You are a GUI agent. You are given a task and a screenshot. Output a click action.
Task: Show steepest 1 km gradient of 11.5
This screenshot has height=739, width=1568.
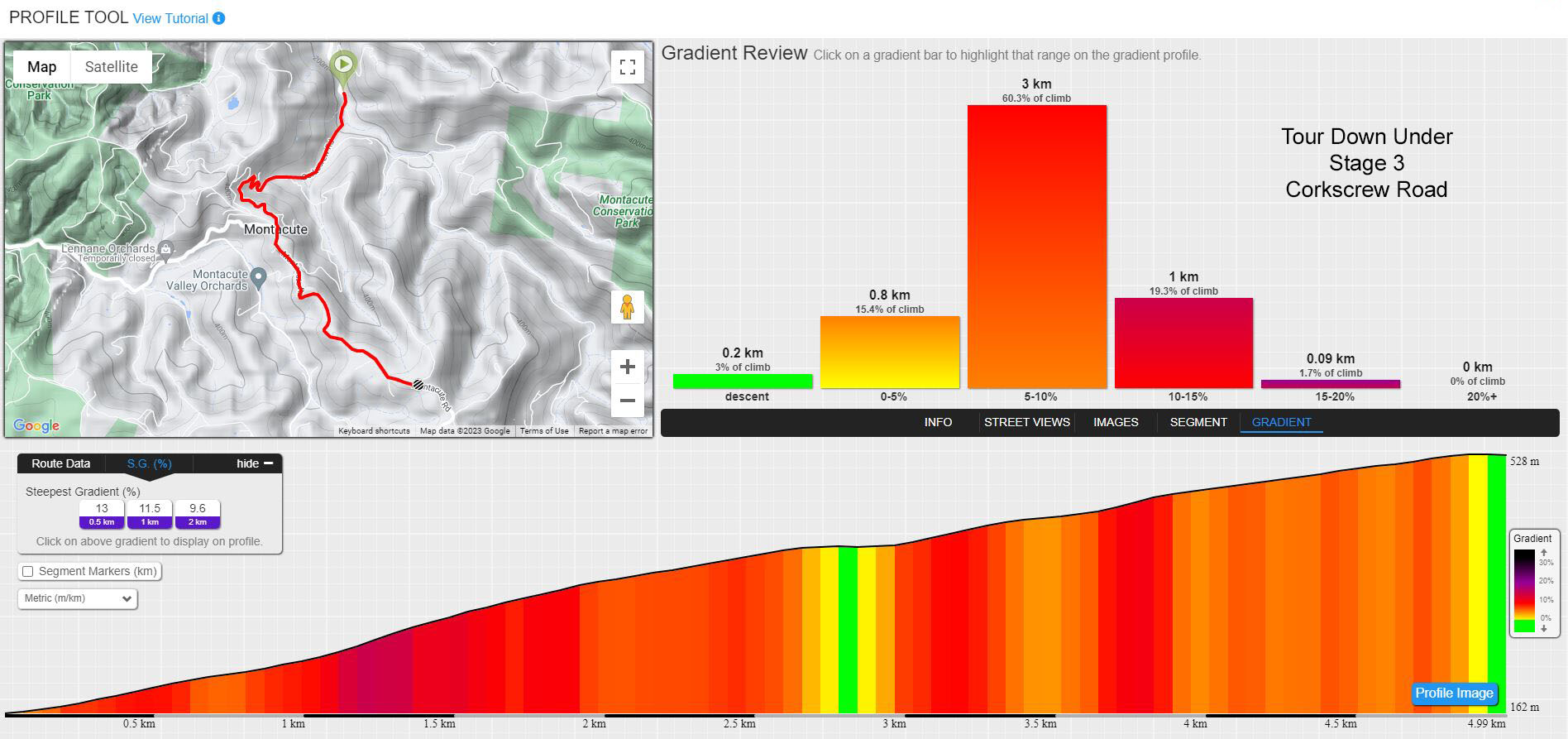click(150, 514)
